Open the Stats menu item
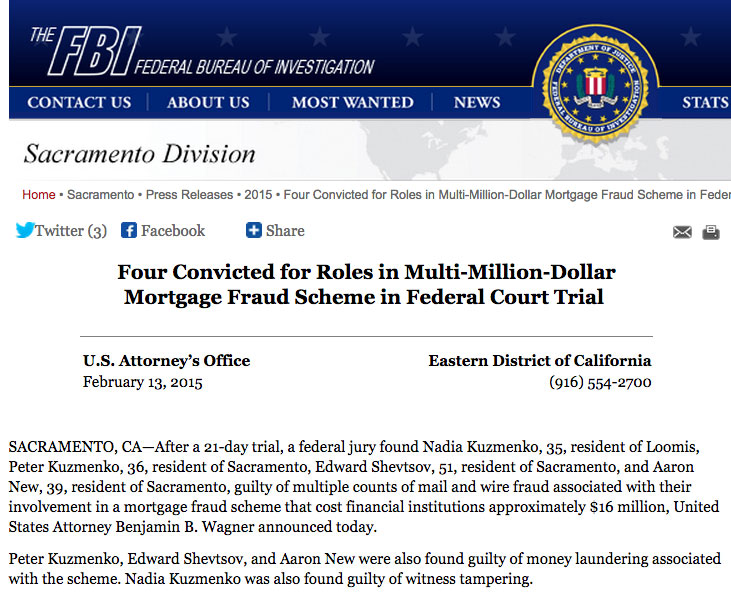 click(x=706, y=102)
